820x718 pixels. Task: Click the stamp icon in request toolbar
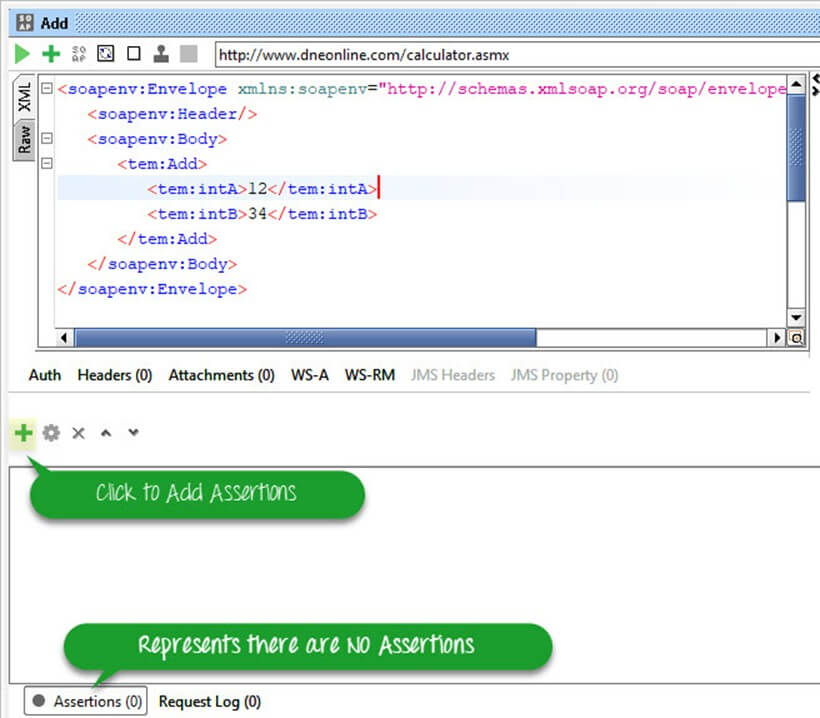(x=160, y=54)
